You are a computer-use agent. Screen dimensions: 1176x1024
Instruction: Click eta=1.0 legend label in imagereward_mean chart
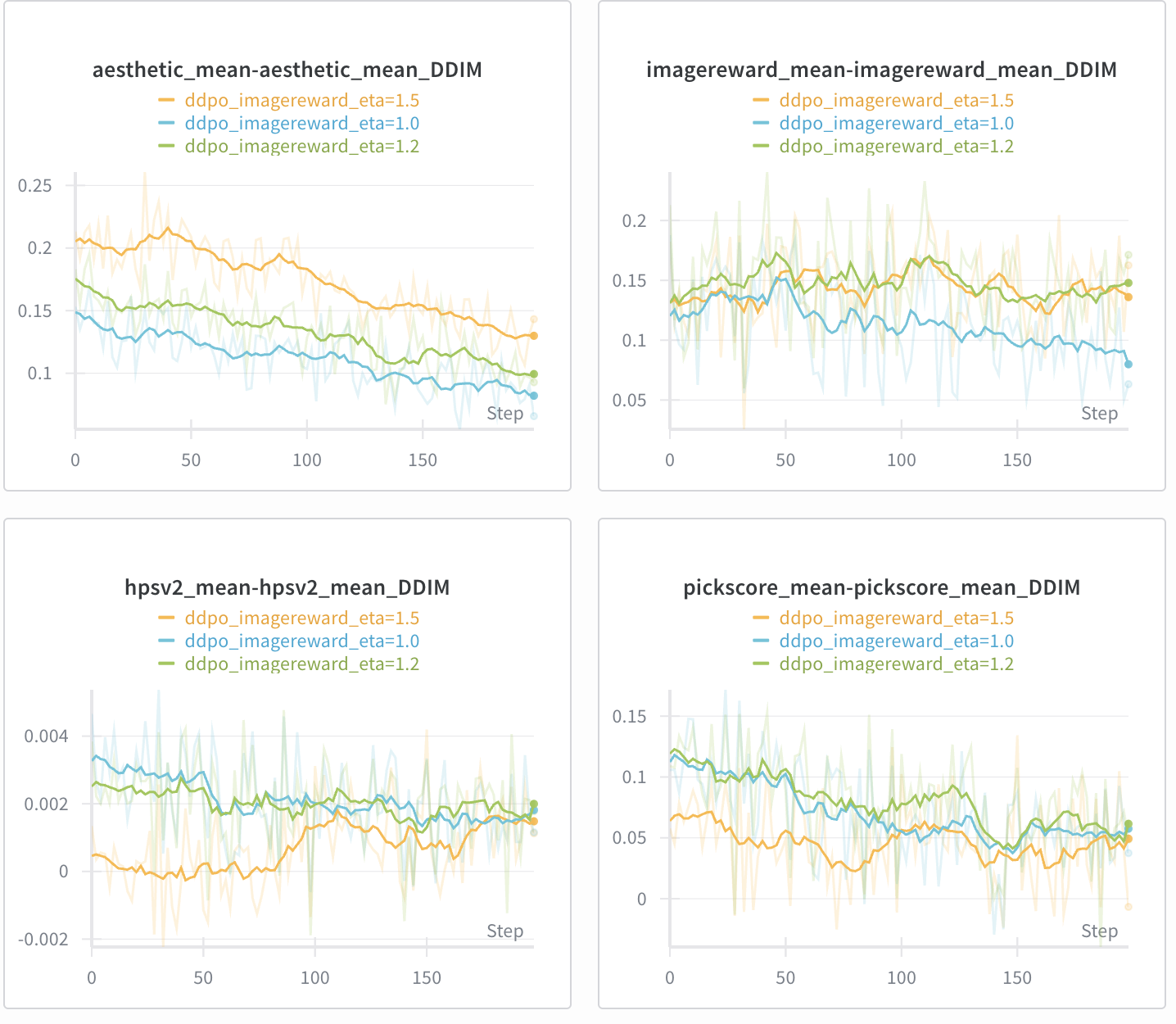click(x=896, y=124)
